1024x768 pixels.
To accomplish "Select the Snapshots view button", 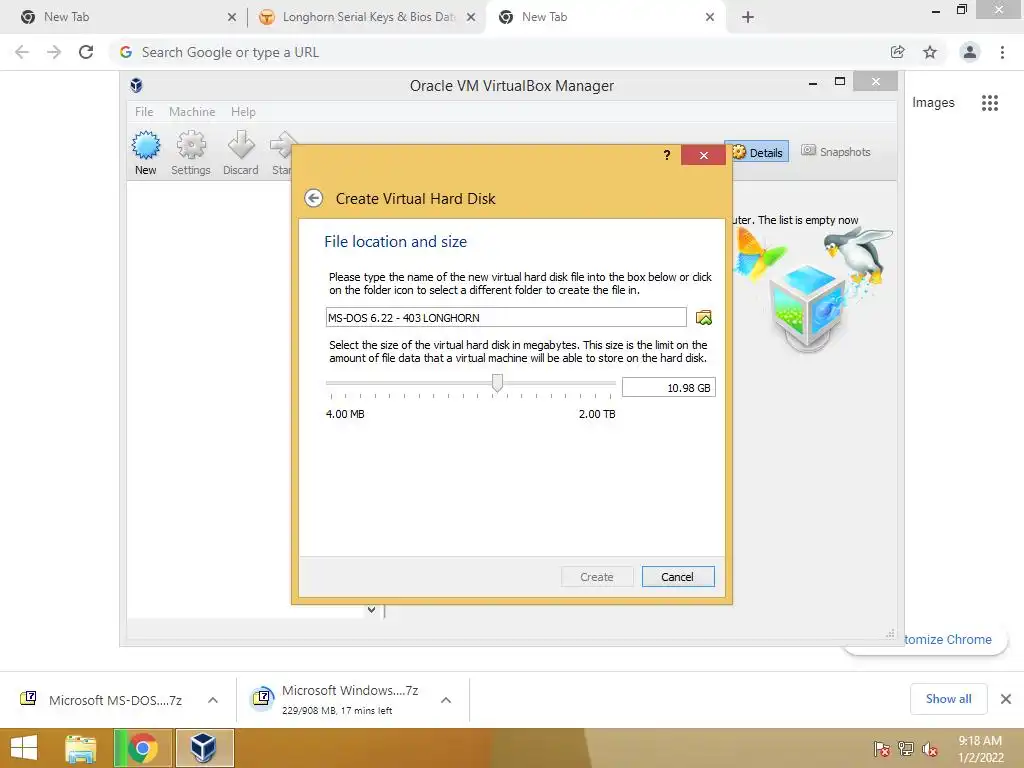I will click(836, 152).
